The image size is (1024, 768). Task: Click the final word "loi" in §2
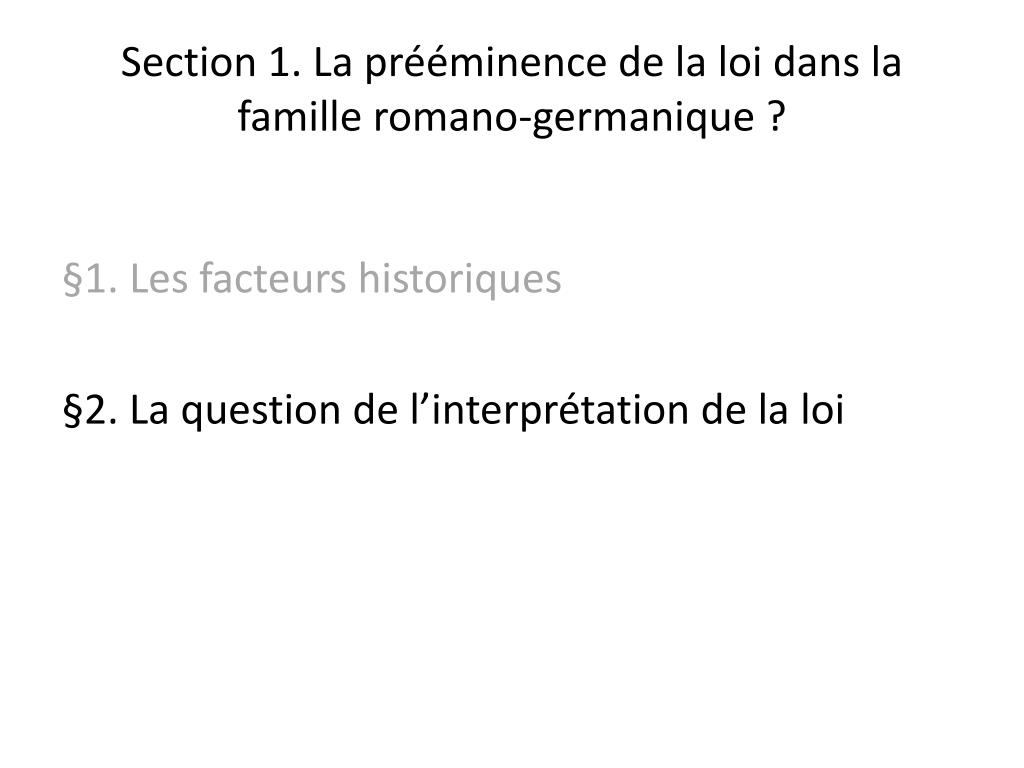(x=822, y=409)
